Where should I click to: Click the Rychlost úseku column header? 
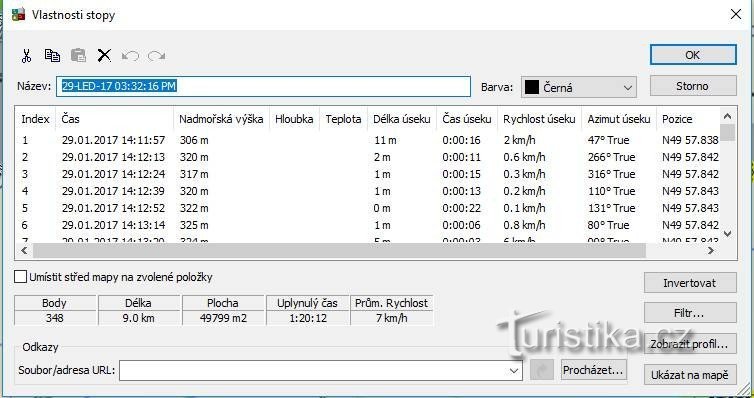point(540,119)
